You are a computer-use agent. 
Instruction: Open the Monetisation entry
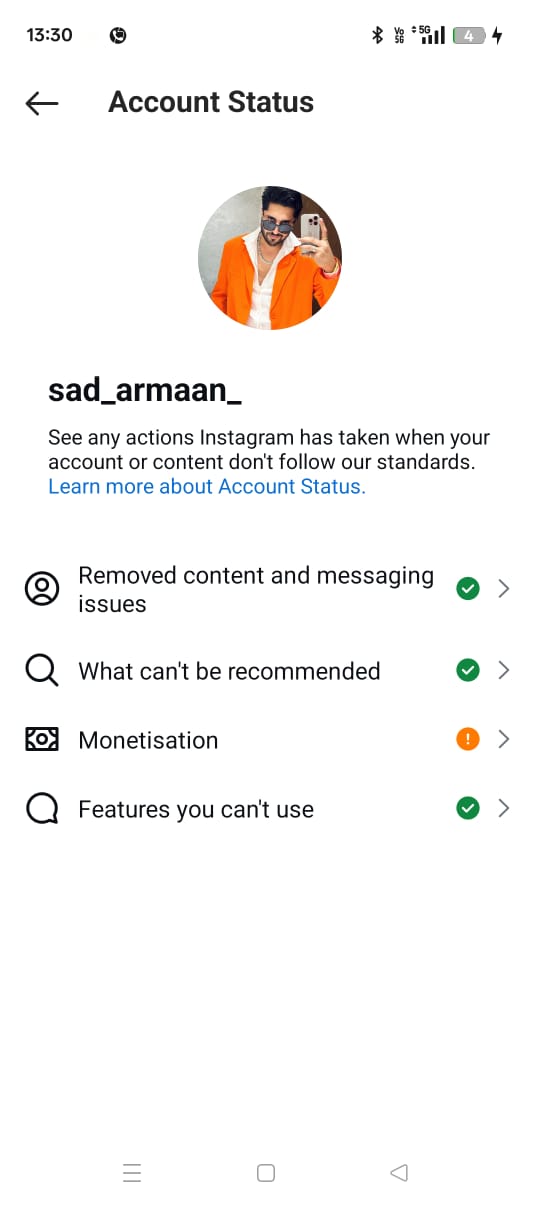pyautogui.click(x=268, y=739)
